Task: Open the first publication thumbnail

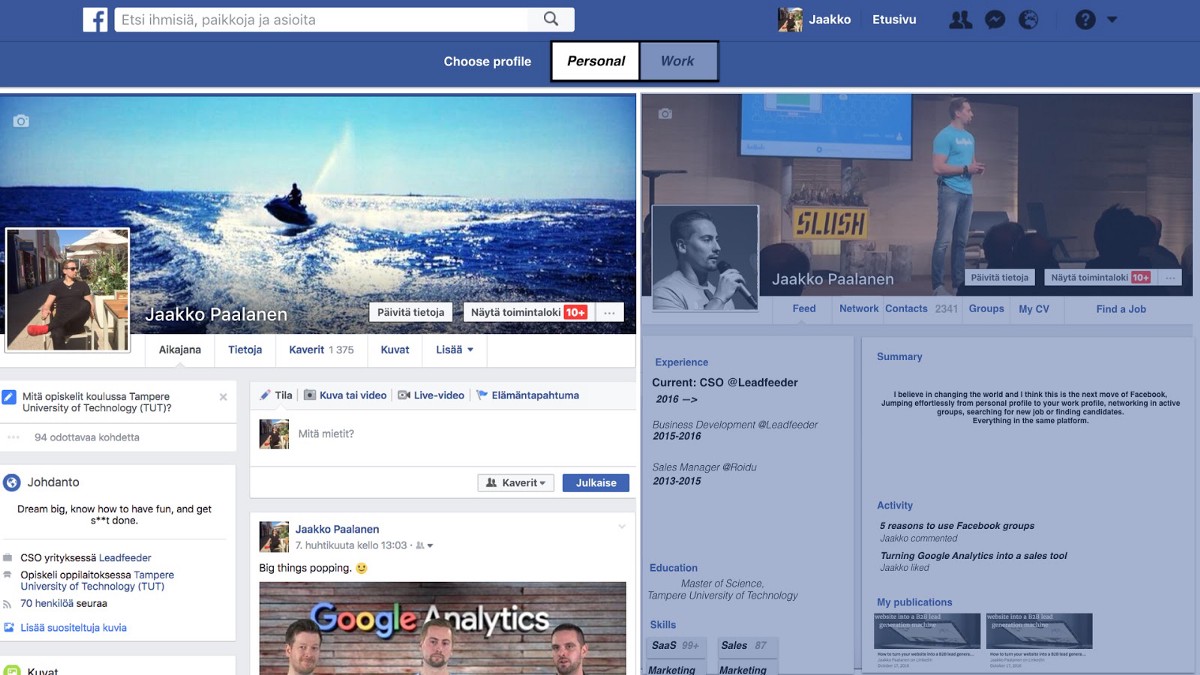Action: (928, 632)
